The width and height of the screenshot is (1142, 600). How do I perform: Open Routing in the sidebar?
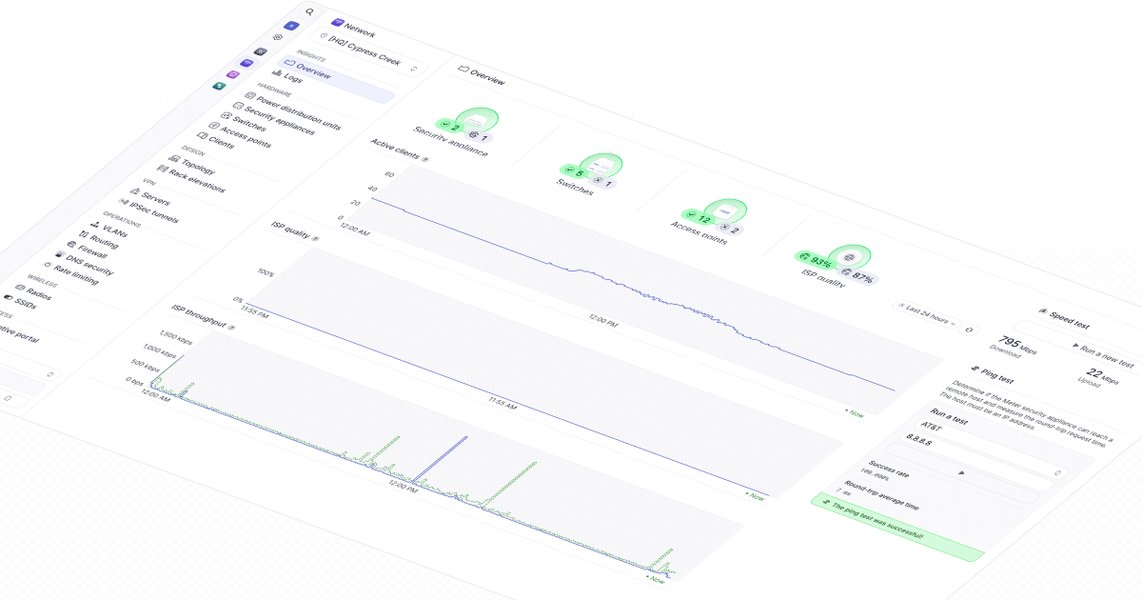pos(98,240)
